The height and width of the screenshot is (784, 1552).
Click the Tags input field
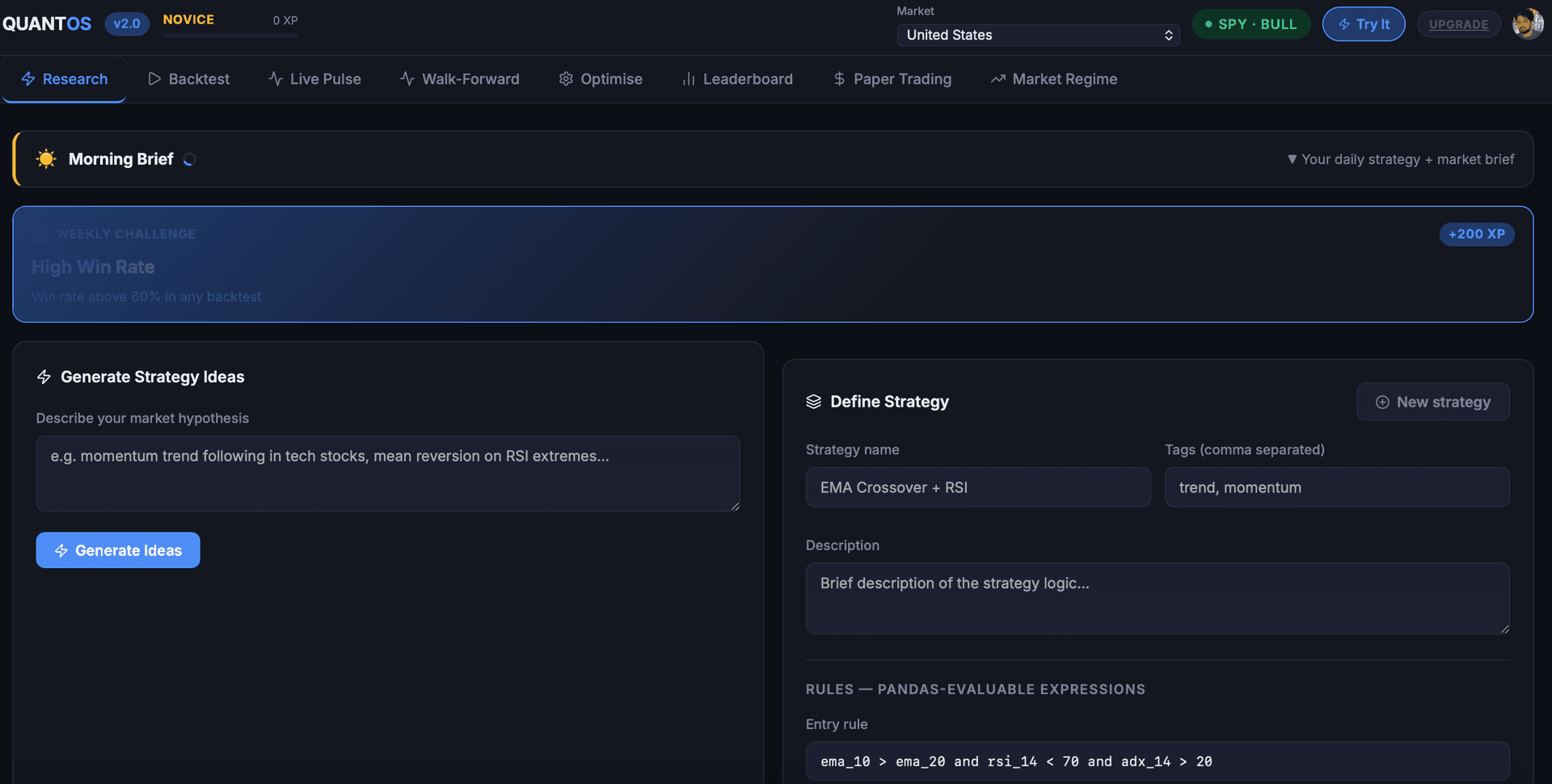(1337, 487)
